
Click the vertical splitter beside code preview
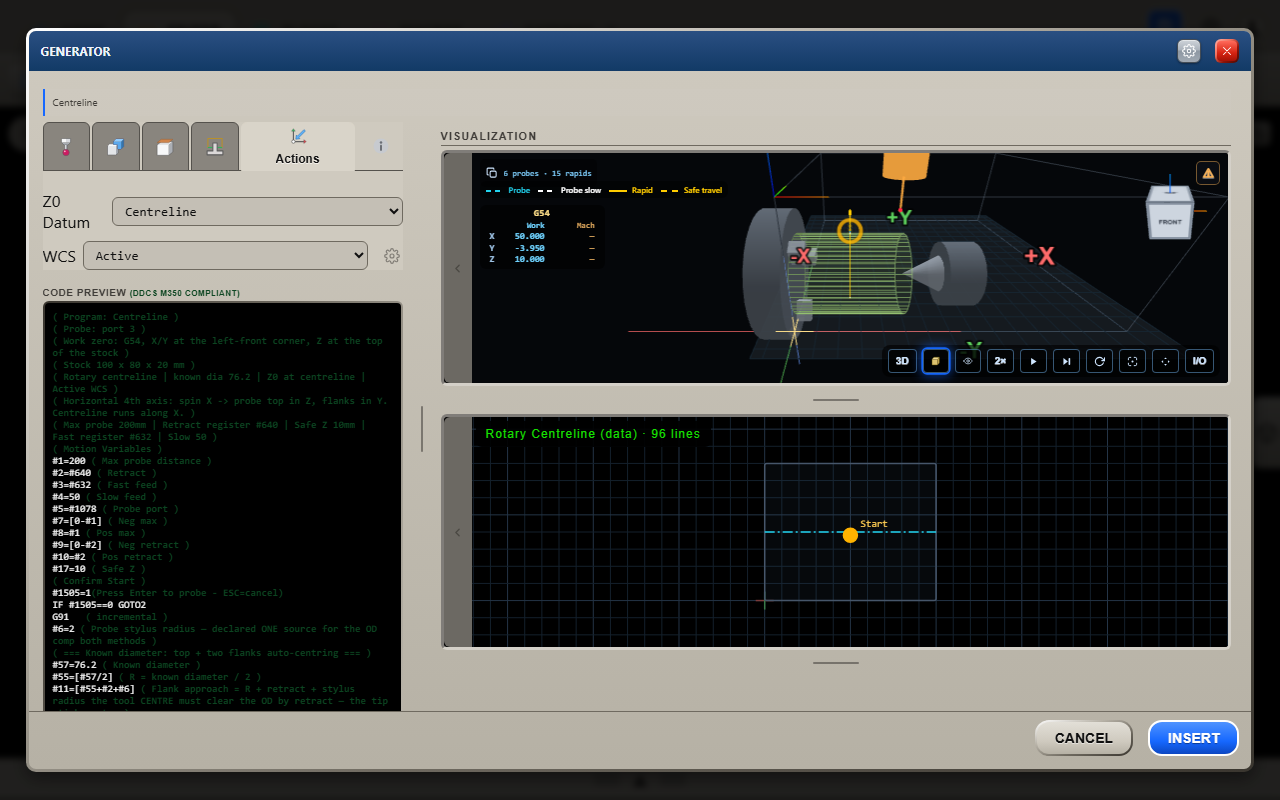(x=422, y=429)
